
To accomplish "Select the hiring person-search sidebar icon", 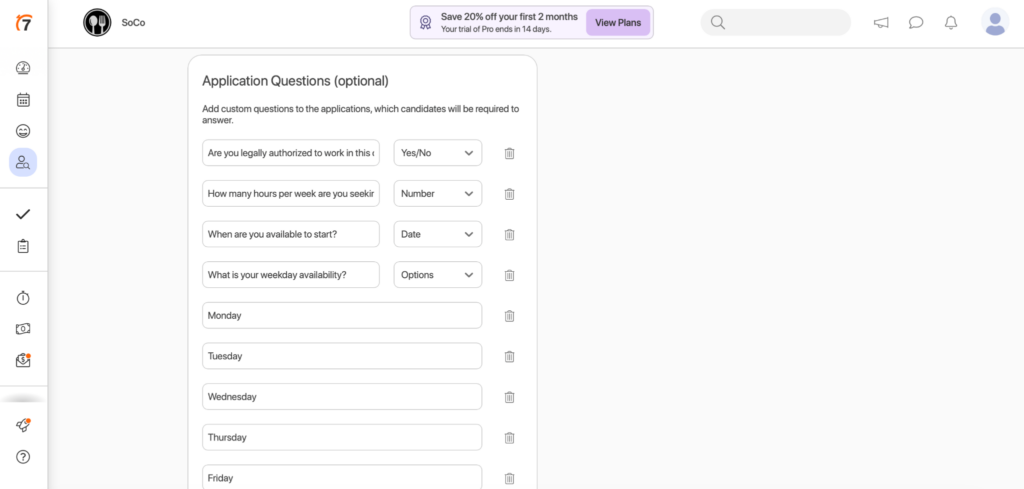I will [x=23, y=163].
